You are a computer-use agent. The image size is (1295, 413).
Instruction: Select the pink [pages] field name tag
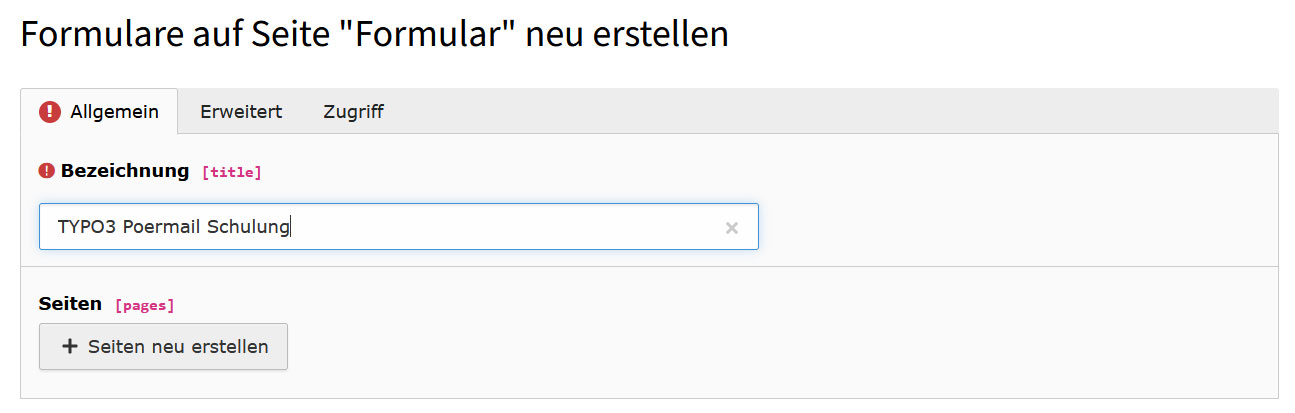point(145,305)
